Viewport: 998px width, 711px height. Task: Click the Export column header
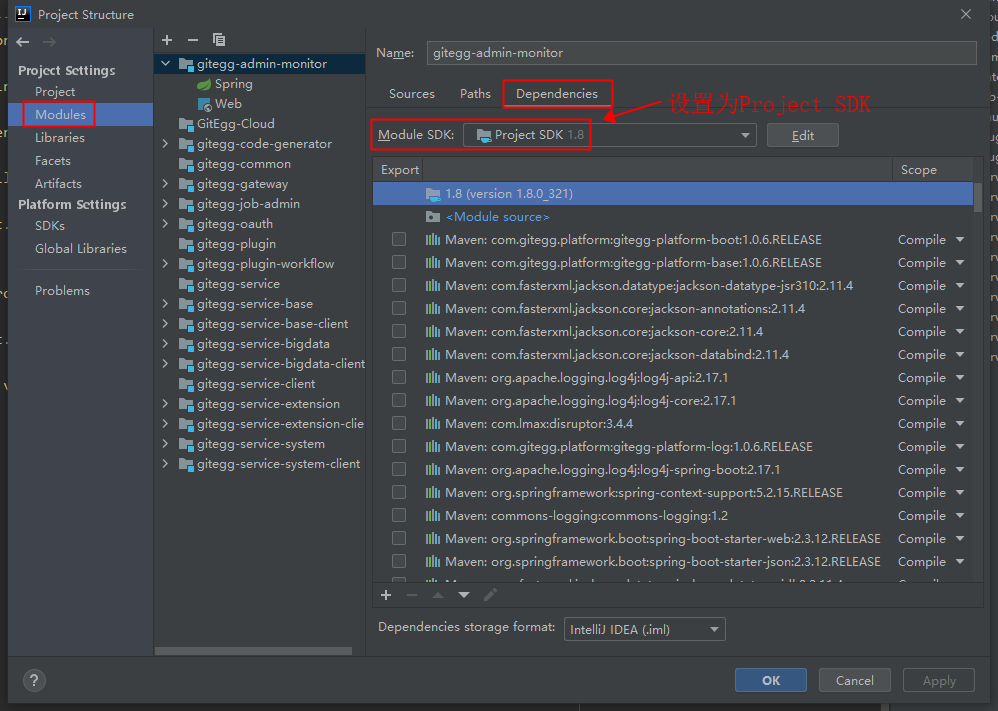[x=400, y=170]
